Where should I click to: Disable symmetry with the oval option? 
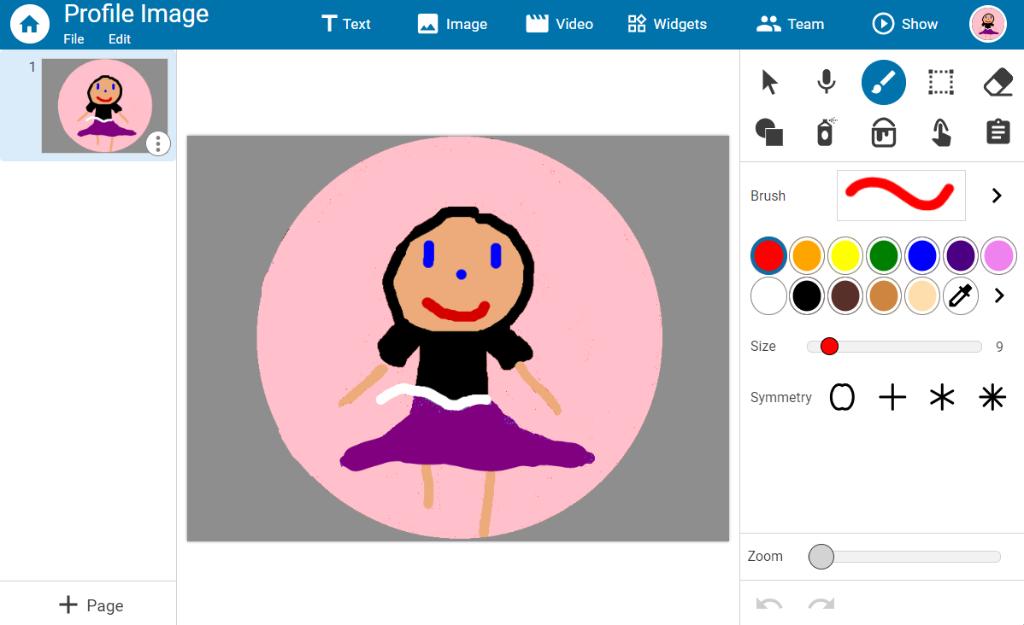click(841, 397)
